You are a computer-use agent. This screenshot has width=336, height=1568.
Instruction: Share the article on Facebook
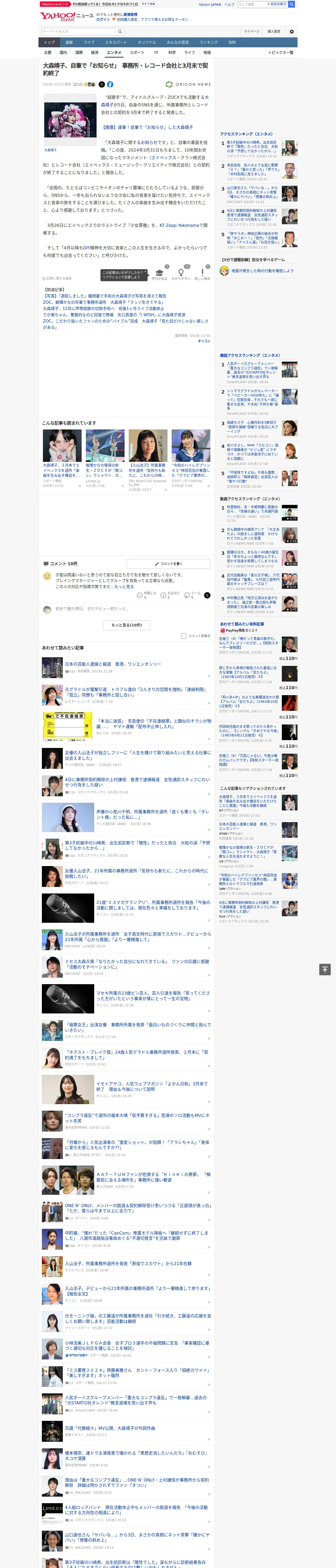tap(110, 85)
